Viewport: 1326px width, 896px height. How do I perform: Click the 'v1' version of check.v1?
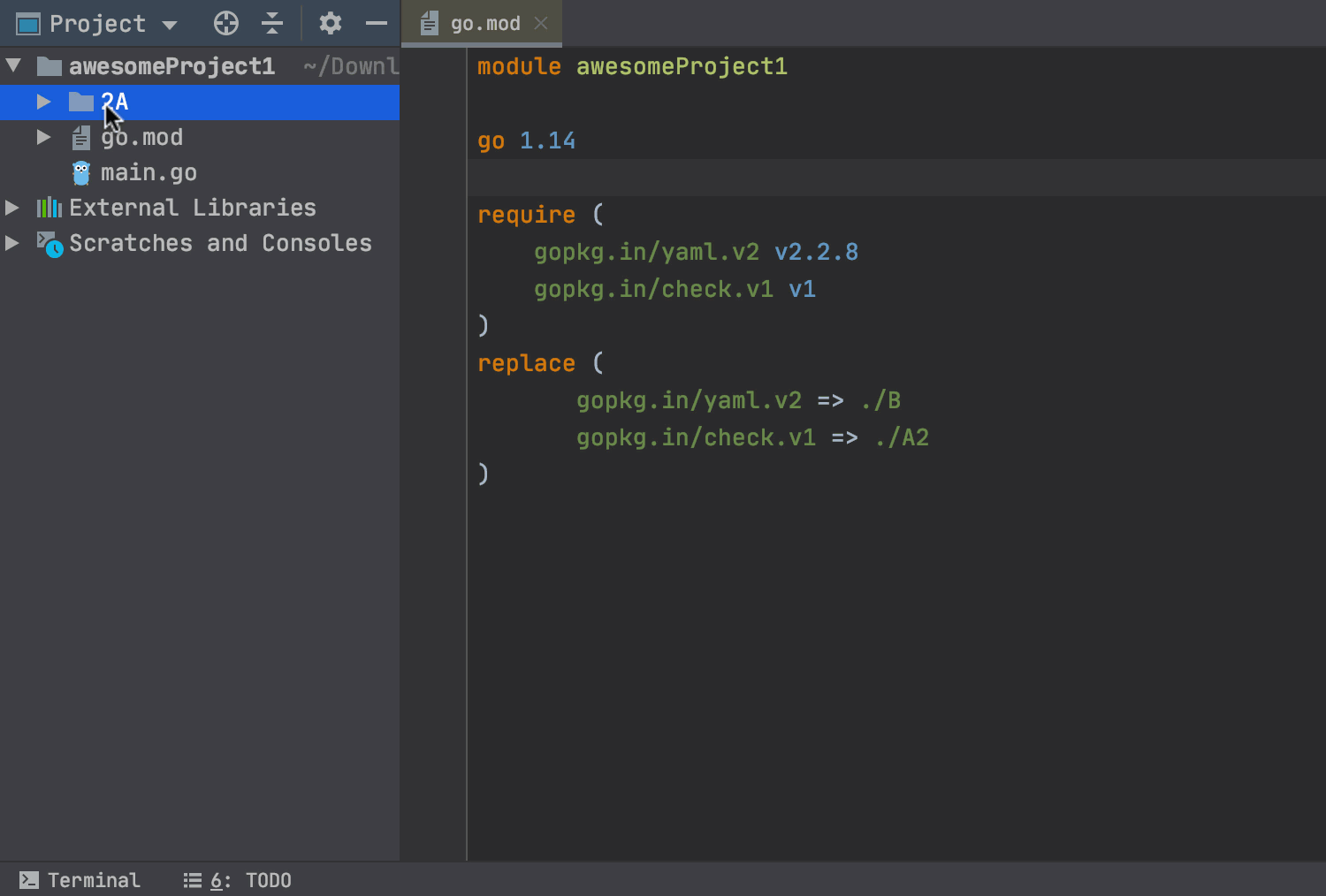[x=802, y=289]
